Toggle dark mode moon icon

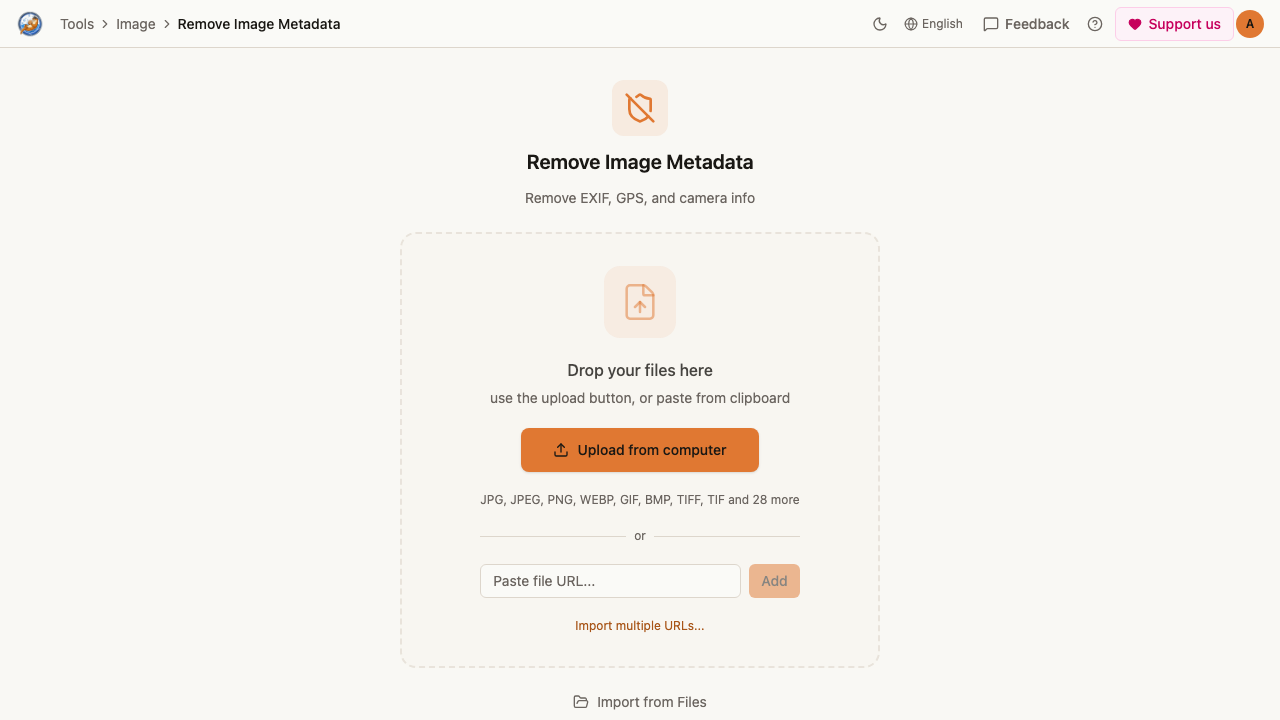coord(880,24)
